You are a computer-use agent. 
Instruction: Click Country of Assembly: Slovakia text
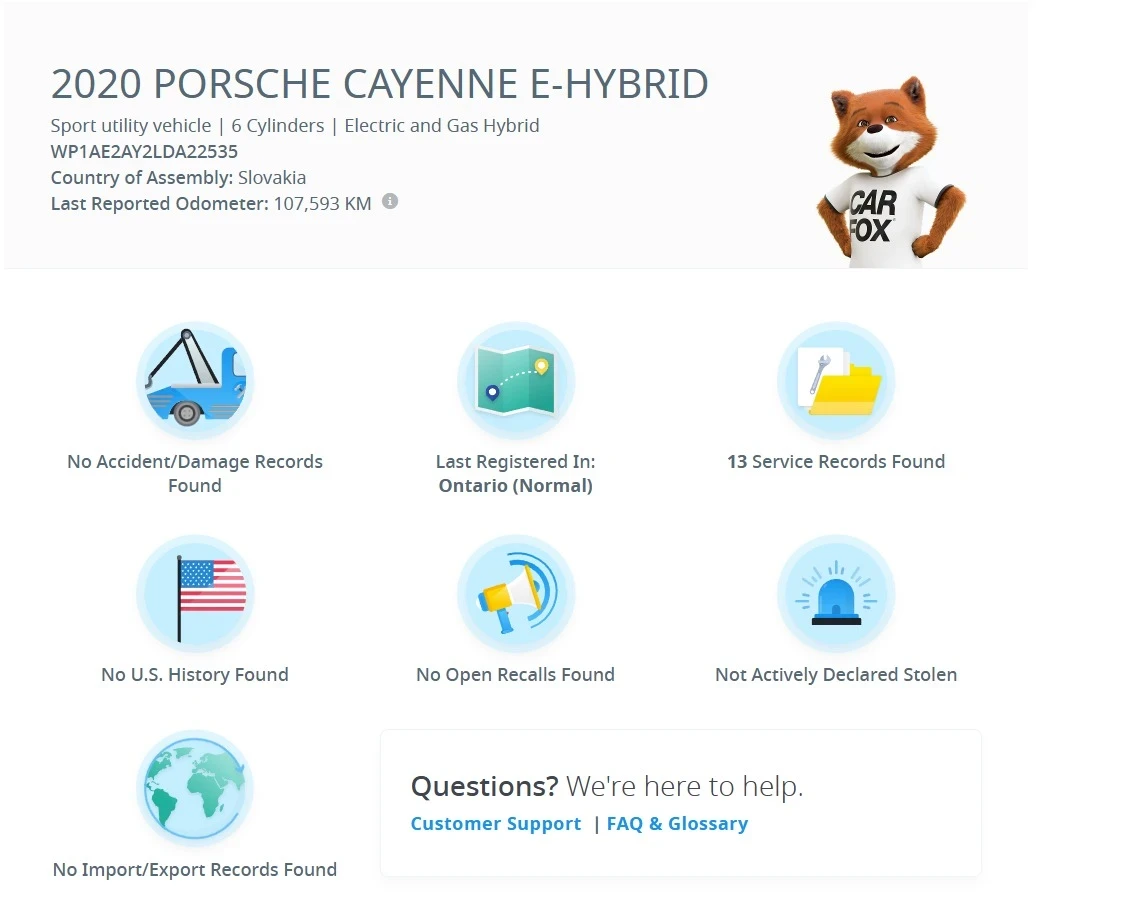tap(179, 178)
